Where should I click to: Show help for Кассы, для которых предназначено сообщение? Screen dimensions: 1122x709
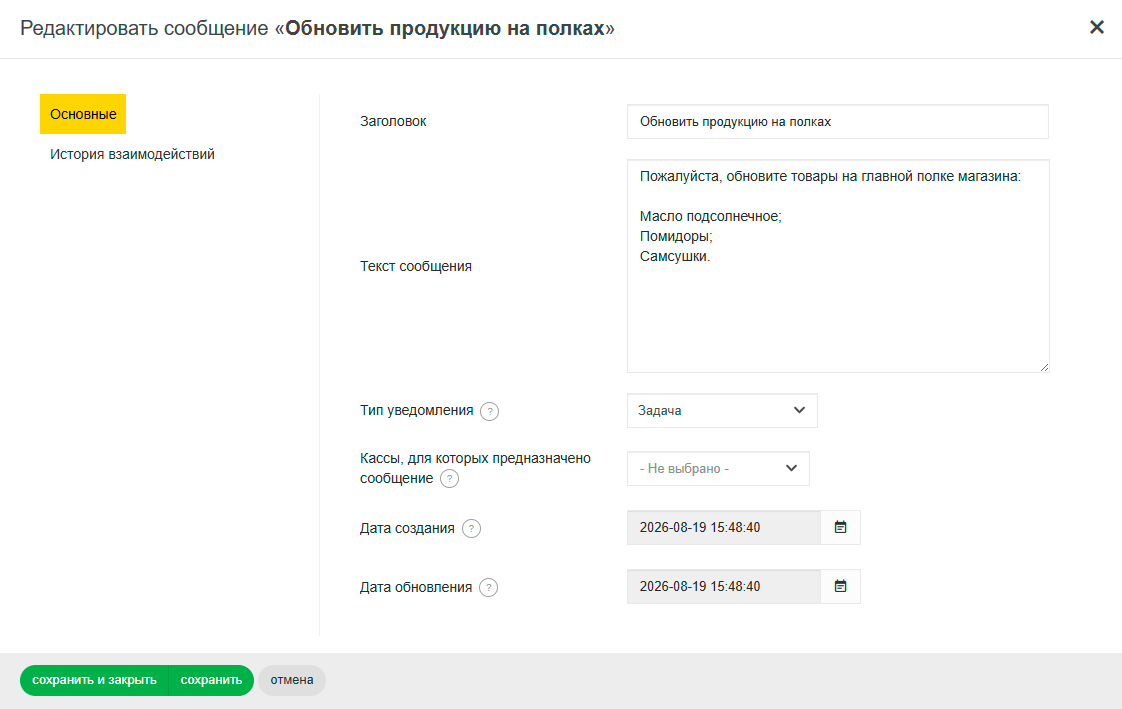(449, 479)
